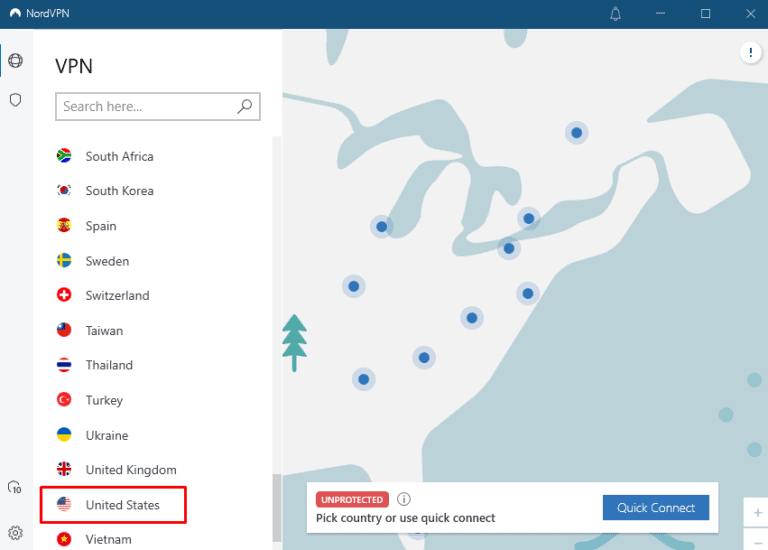Image resolution: width=768 pixels, height=550 pixels.
Task: Select the VPN globe icon in sidebar
Action: (x=15, y=61)
